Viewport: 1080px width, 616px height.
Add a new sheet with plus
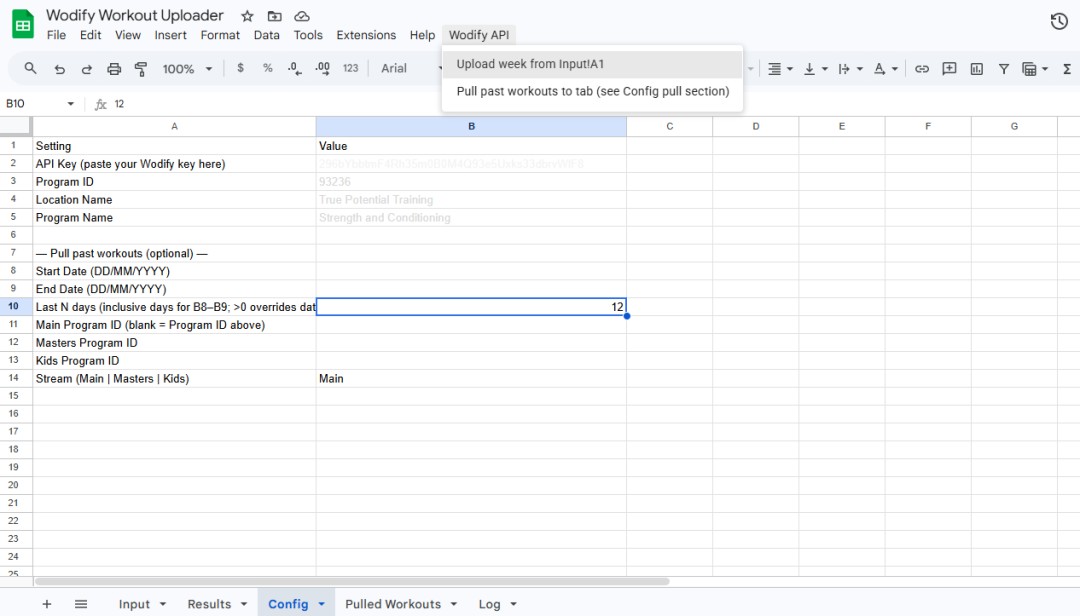(x=47, y=604)
